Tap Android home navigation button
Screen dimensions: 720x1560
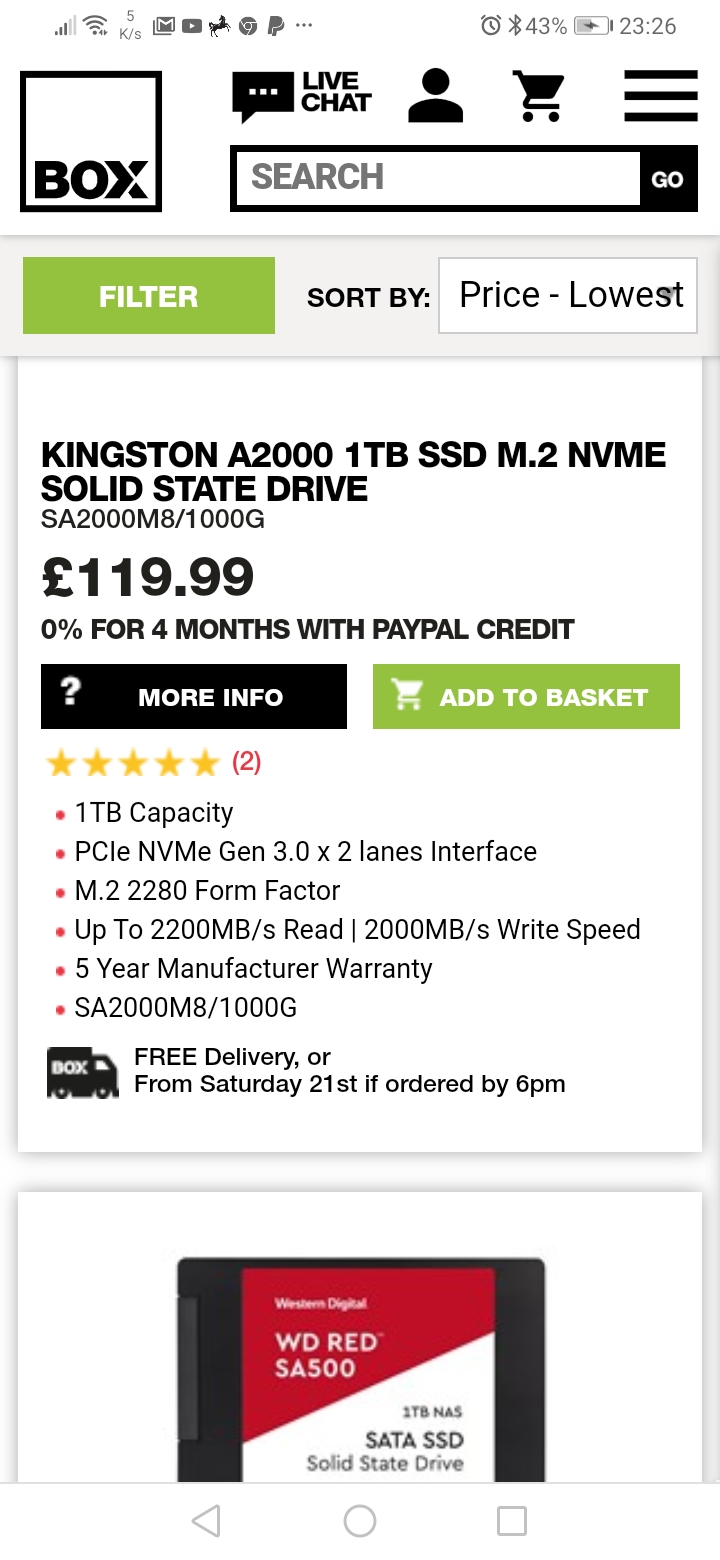point(360,1521)
